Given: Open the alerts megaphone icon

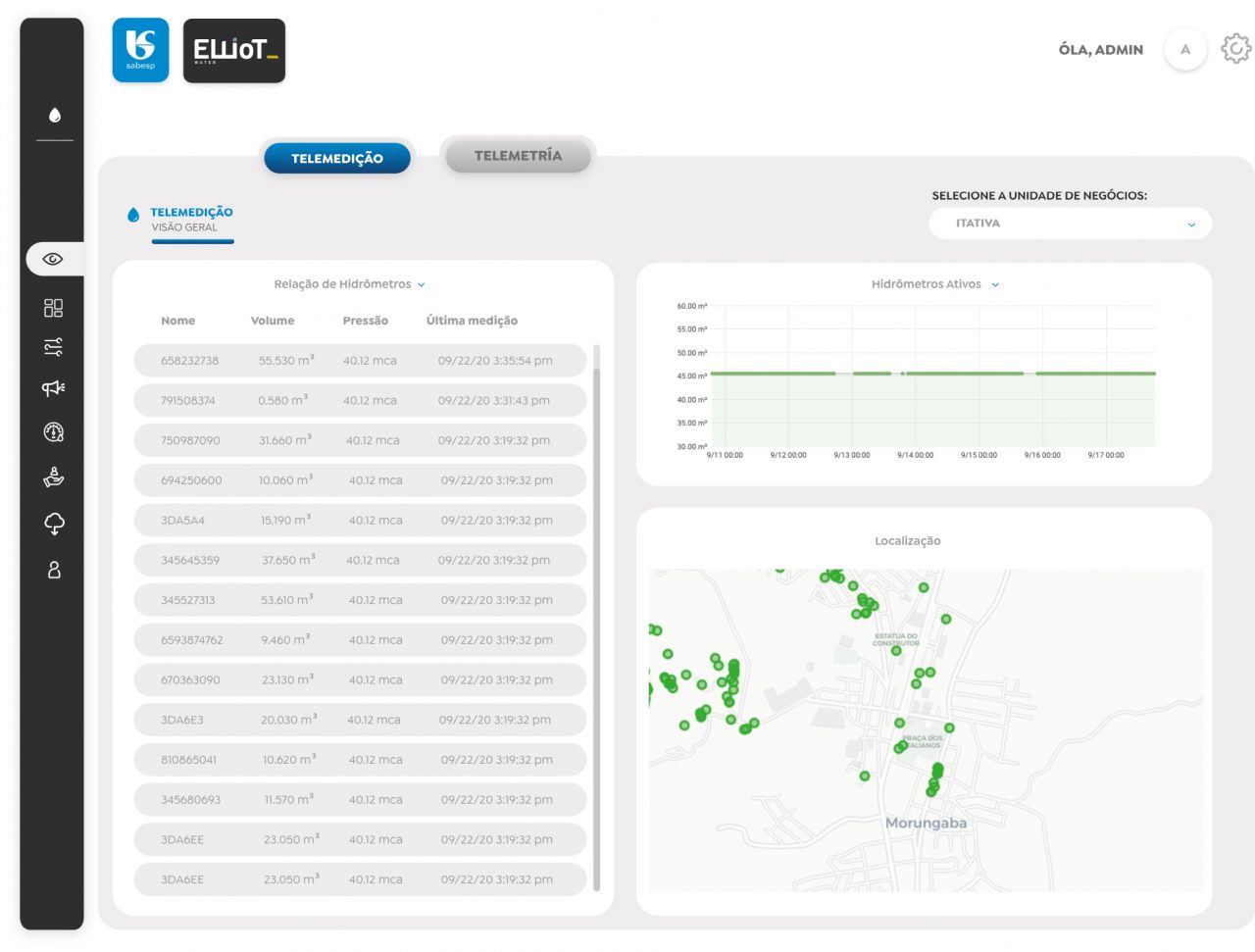Looking at the screenshot, I should [x=54, y=386].
